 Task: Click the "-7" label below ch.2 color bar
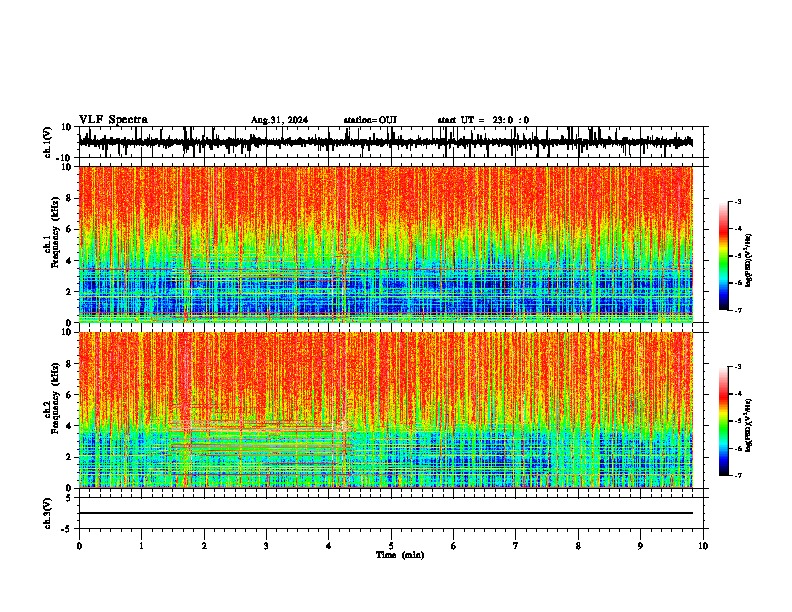(x=738, y=475)
